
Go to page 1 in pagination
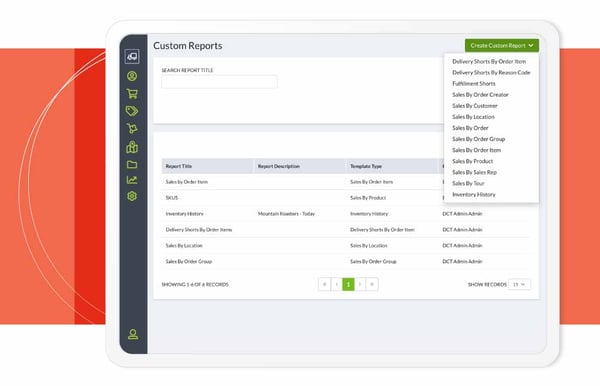coord(348,284)
